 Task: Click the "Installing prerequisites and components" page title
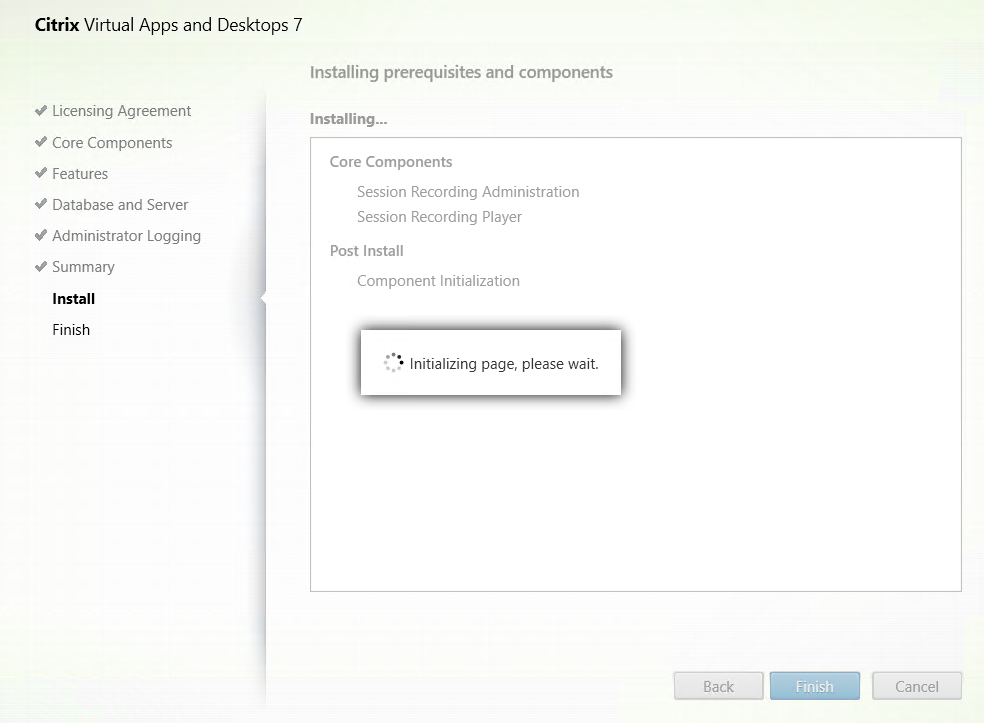point(461,72)
